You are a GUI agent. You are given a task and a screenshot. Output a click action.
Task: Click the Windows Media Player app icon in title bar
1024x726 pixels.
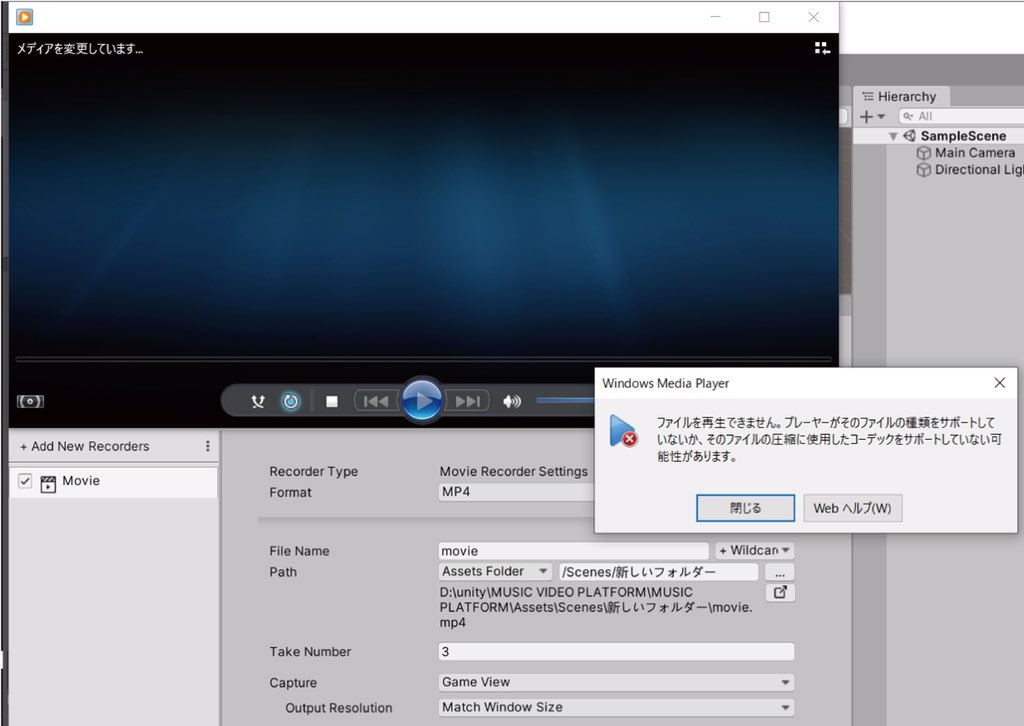click(x=25, y=17)
